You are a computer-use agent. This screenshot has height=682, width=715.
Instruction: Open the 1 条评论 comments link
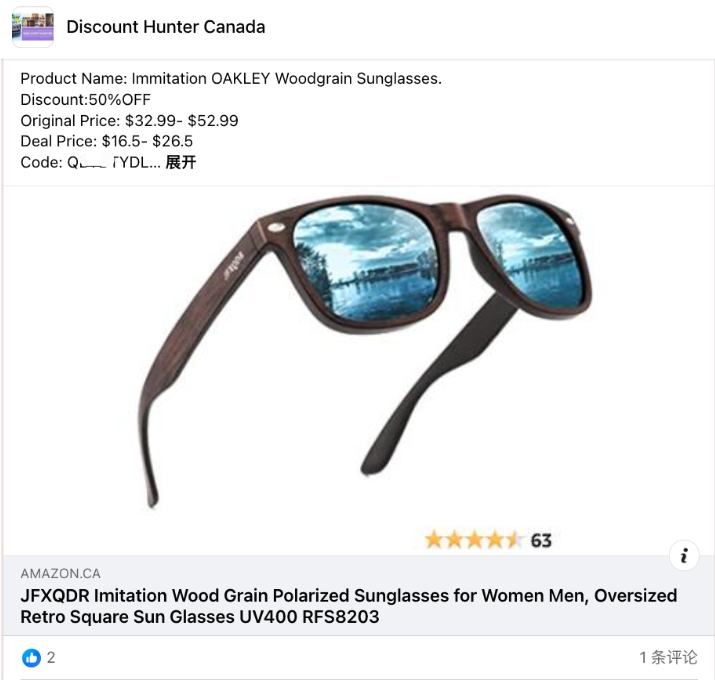coord(668,657)
